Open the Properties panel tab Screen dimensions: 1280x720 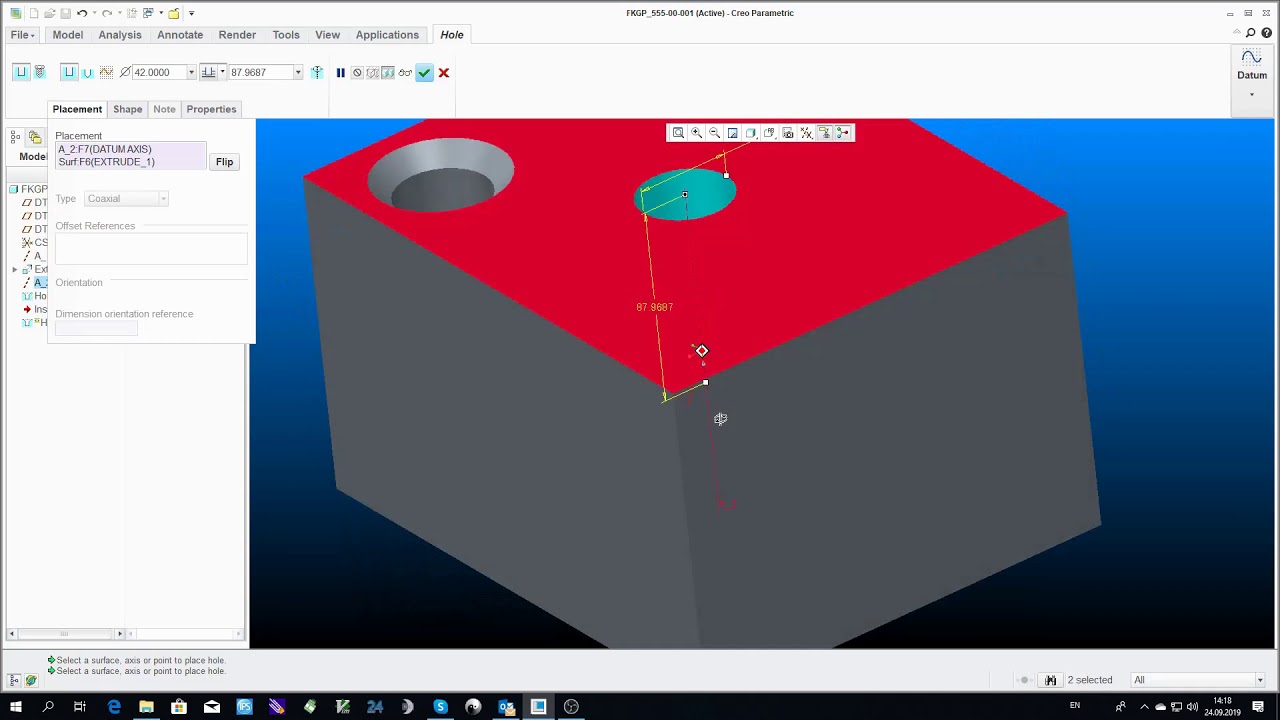211,109
